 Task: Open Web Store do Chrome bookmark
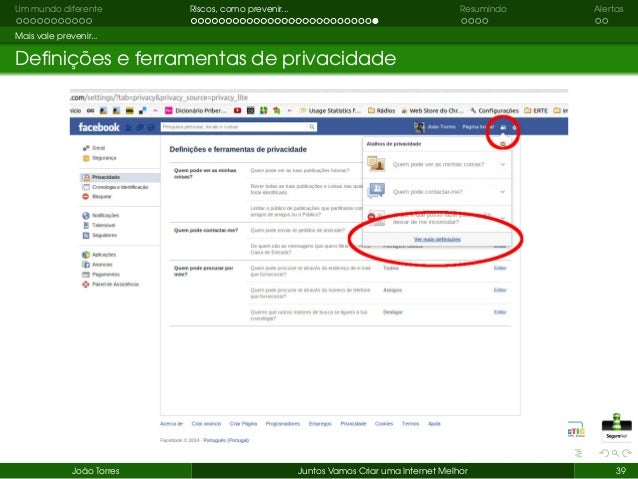pos(432,111)
